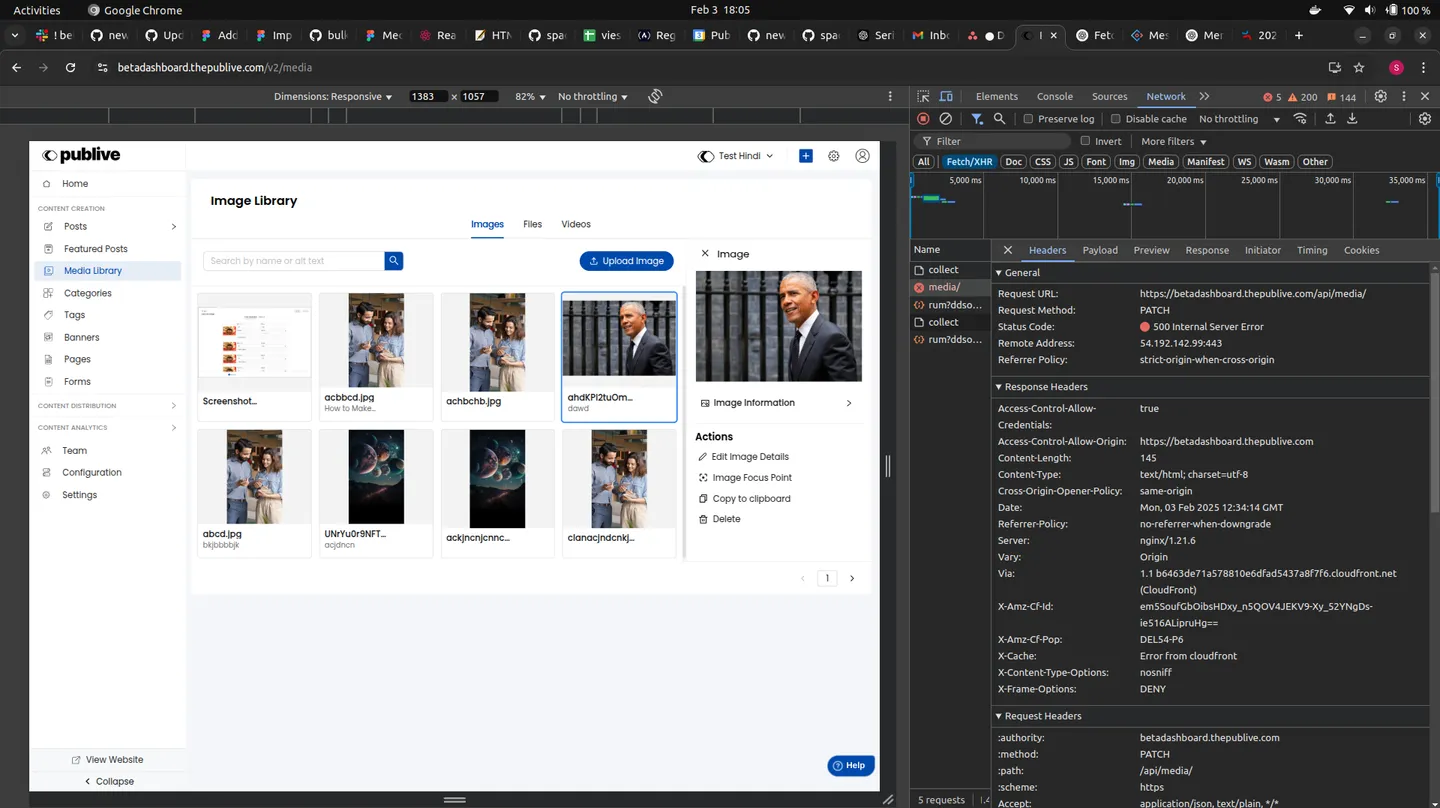Viewport: 1440px width, 808px height.
Task: Open Publive header settings gear
Action: pyautogui.click(x=834, y=156)
